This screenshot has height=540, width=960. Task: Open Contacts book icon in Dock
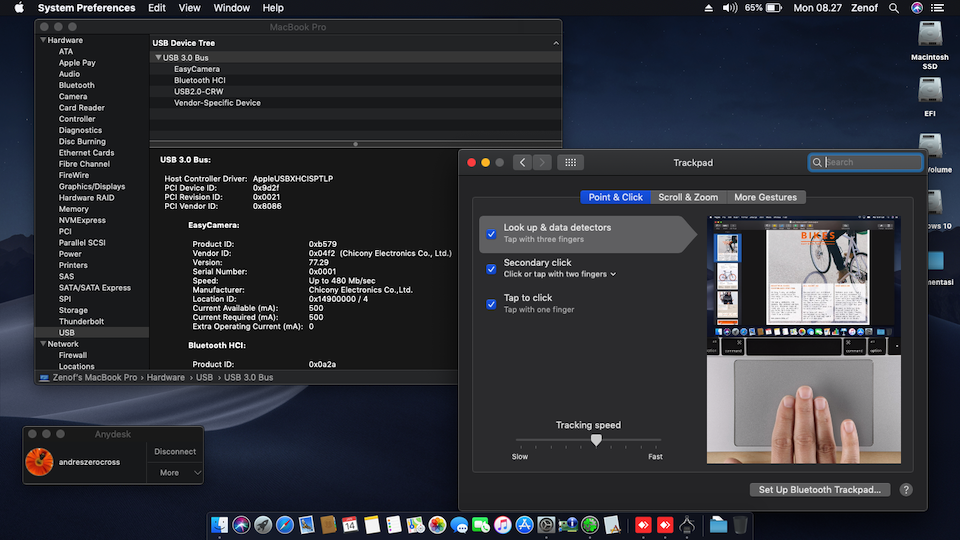[x=328, y=525]
